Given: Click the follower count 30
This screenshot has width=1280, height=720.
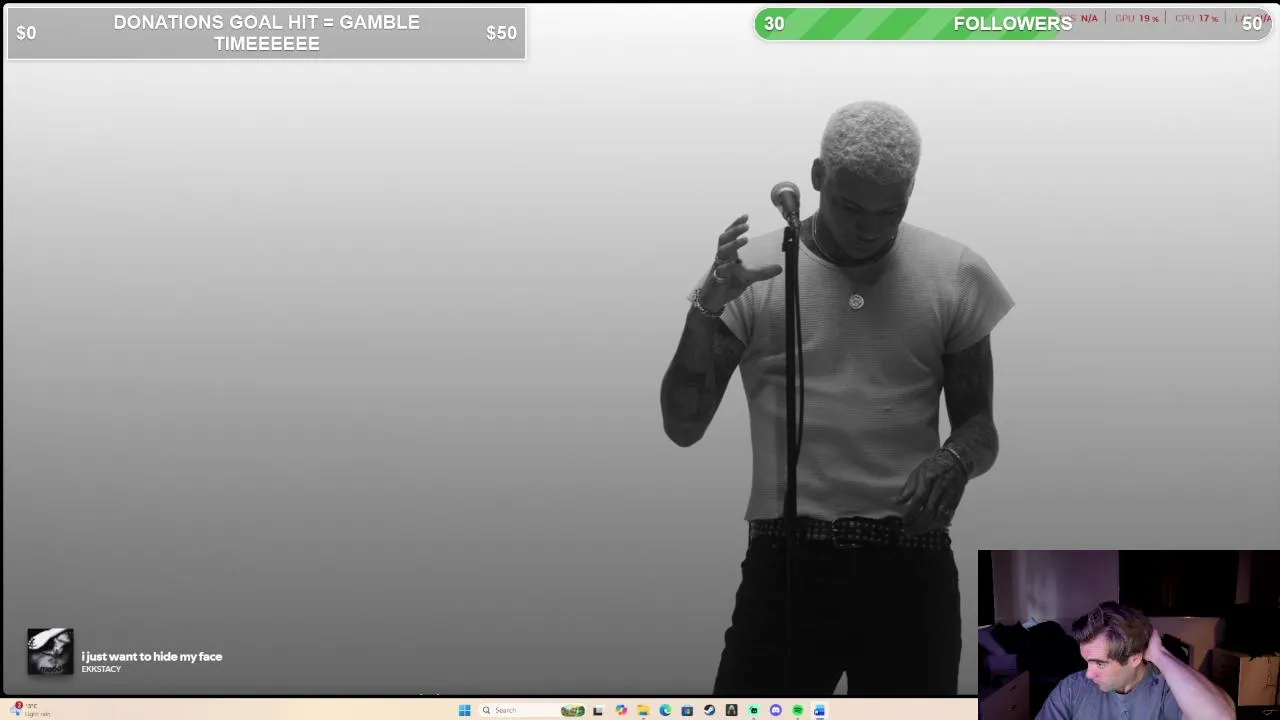Looking at the screenshot, I should [x=774, y=24].
